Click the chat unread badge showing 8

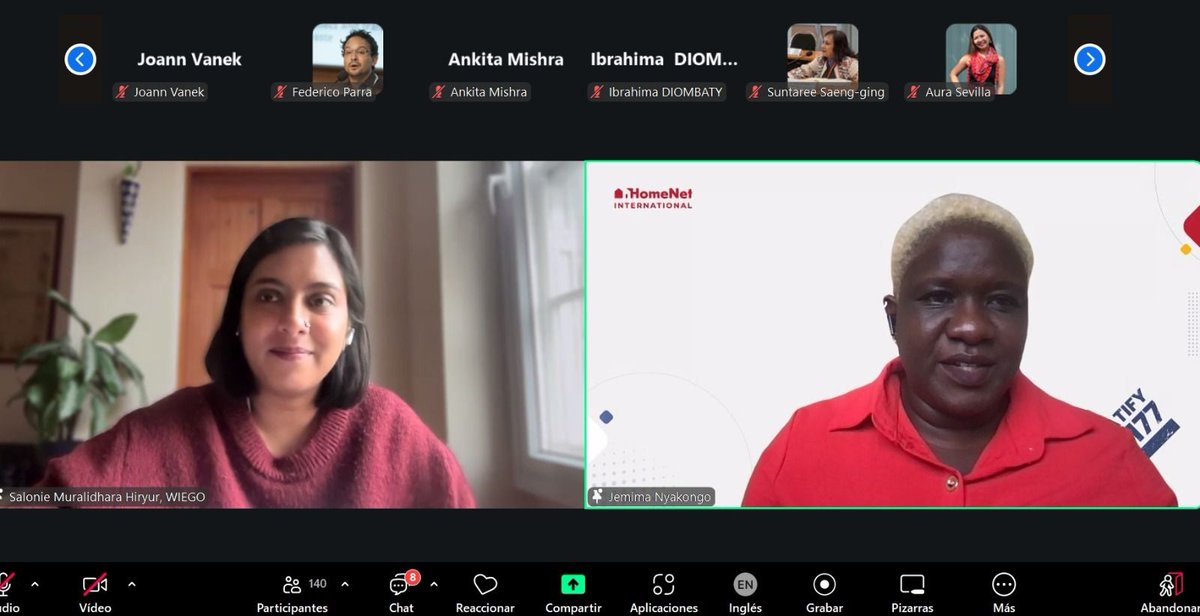pos(412,577)
